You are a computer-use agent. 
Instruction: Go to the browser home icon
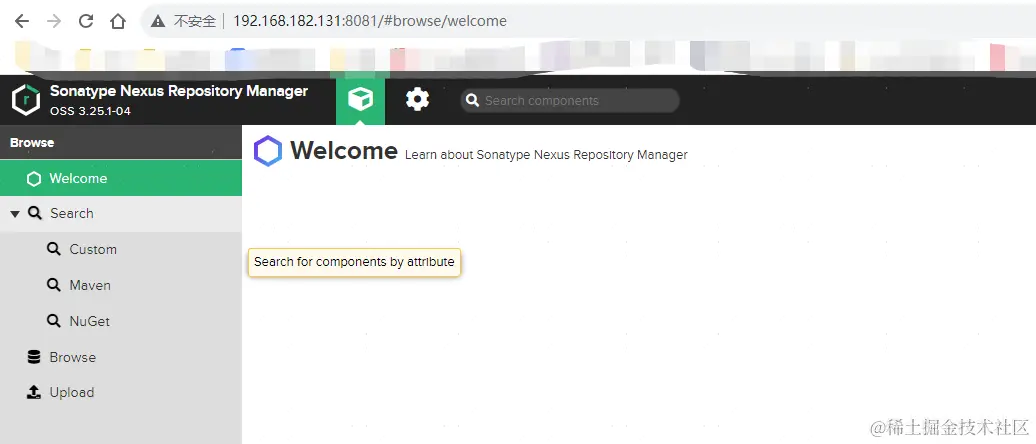pyautogui.click(x=118, y=21)
